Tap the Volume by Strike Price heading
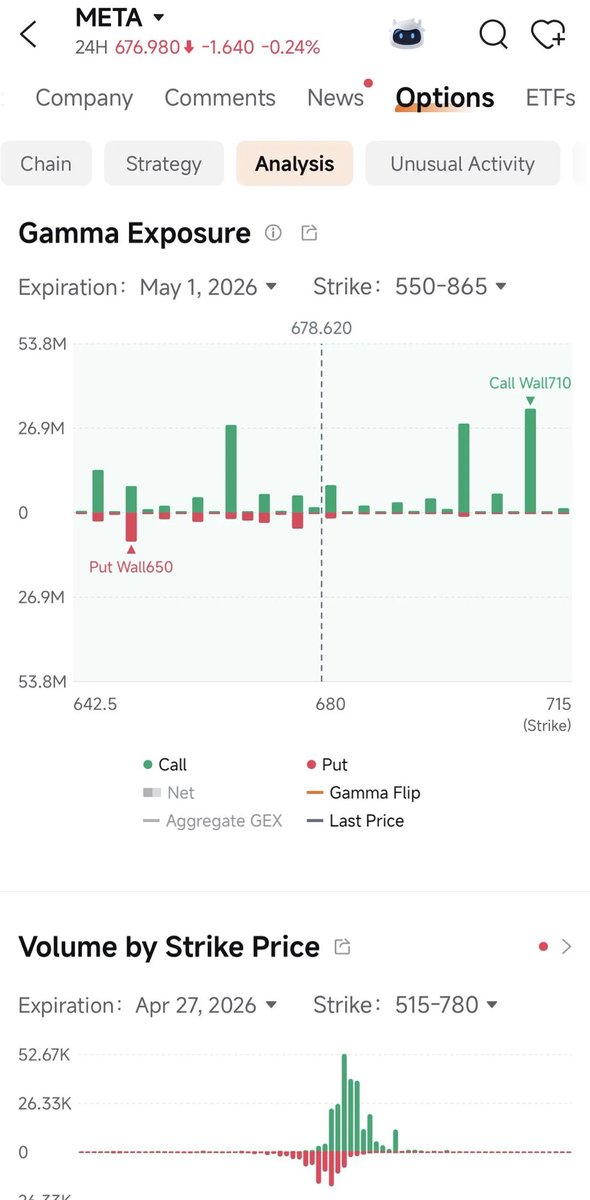590x1200 pixels. click(169, 946)
